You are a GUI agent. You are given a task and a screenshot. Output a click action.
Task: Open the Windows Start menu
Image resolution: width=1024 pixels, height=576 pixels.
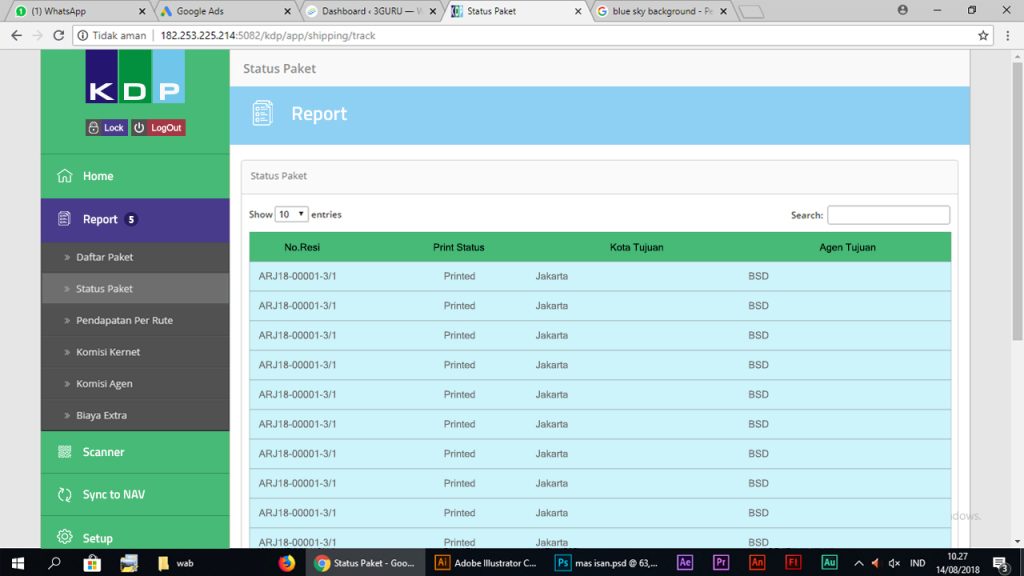(x=18, y=562)
